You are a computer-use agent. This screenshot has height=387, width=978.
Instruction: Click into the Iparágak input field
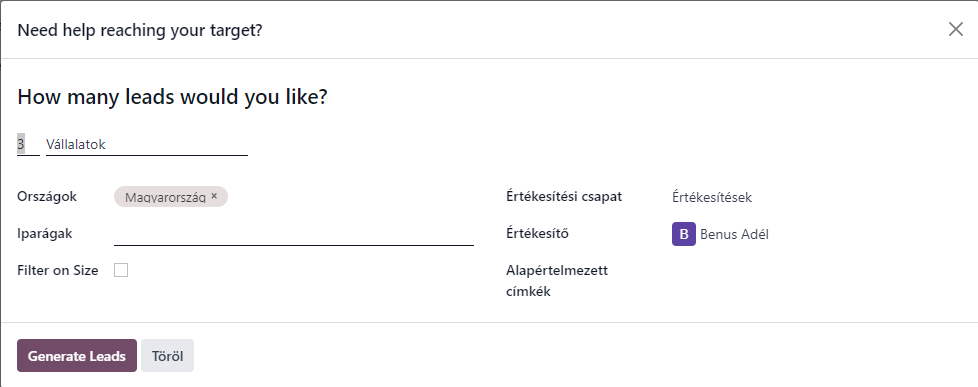pos(294,235)
